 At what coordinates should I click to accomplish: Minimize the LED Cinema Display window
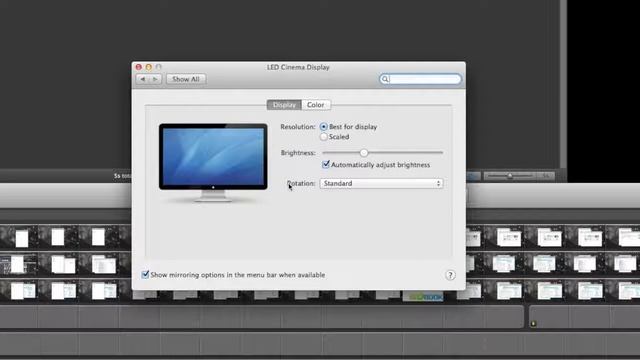coord(149,67)
